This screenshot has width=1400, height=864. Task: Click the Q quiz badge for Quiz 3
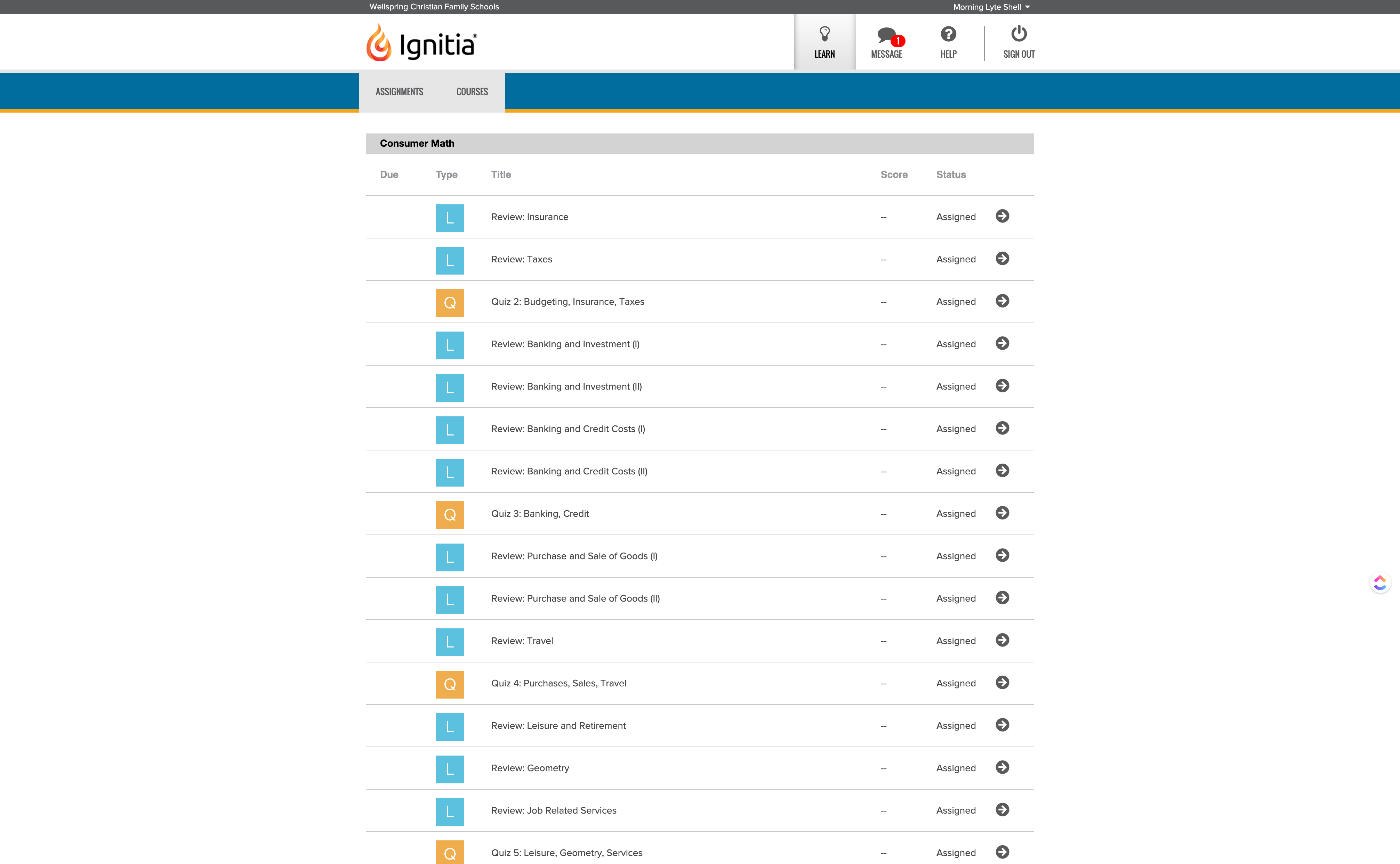tap(449, 515)
